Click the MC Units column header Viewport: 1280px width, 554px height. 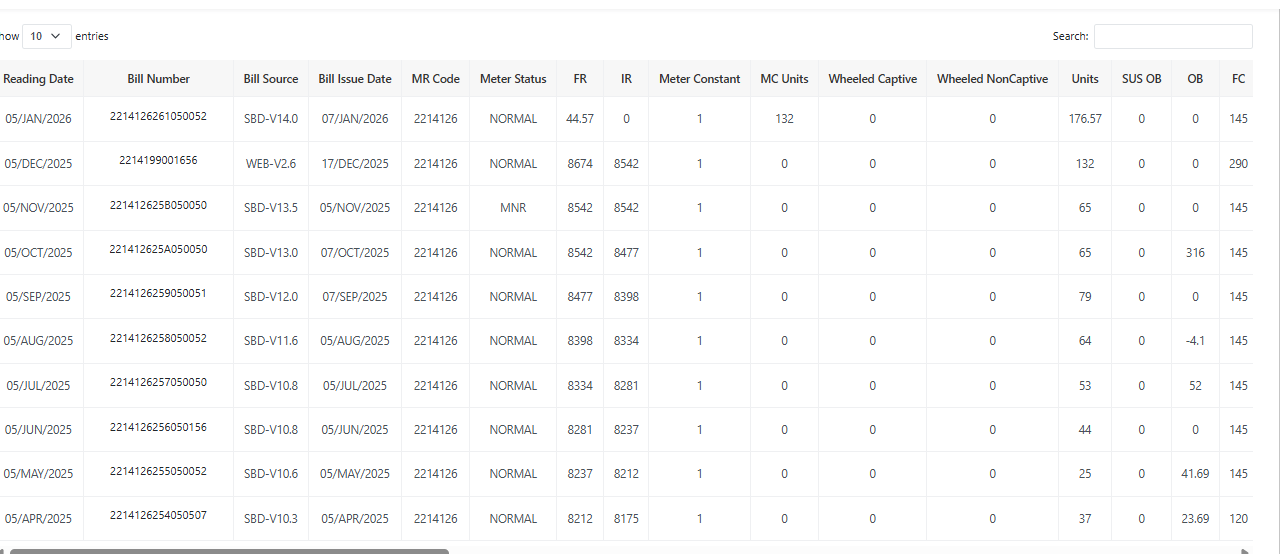coord(784,79)
